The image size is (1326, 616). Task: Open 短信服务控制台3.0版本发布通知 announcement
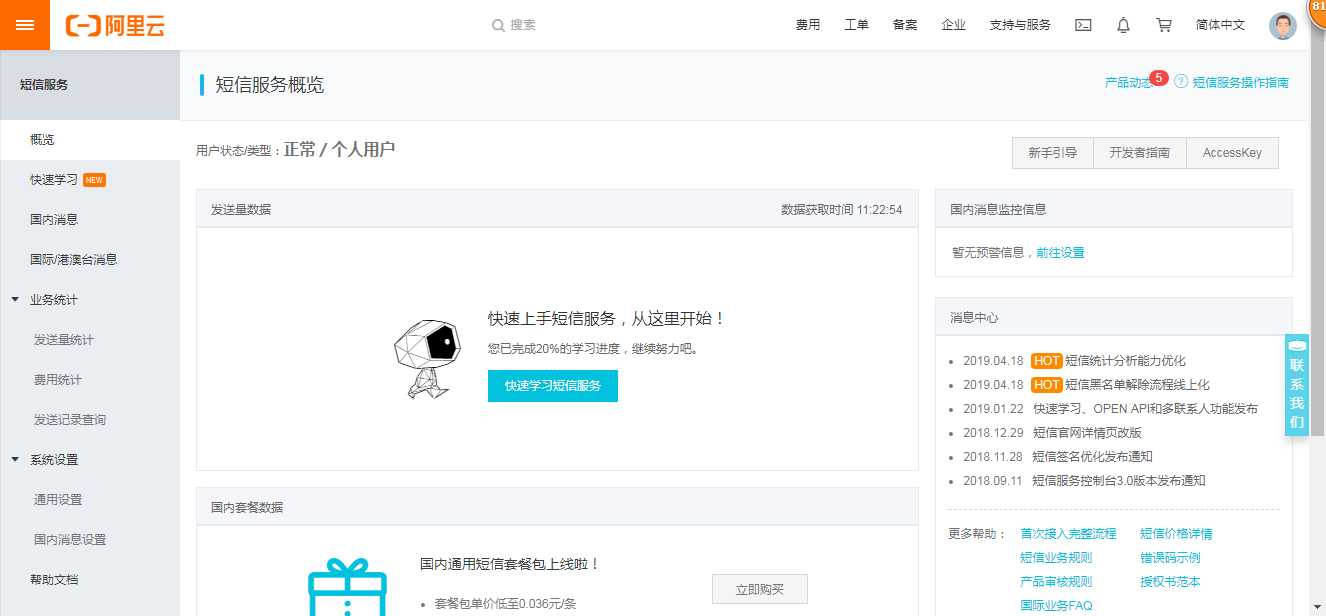coord(1119,481)
